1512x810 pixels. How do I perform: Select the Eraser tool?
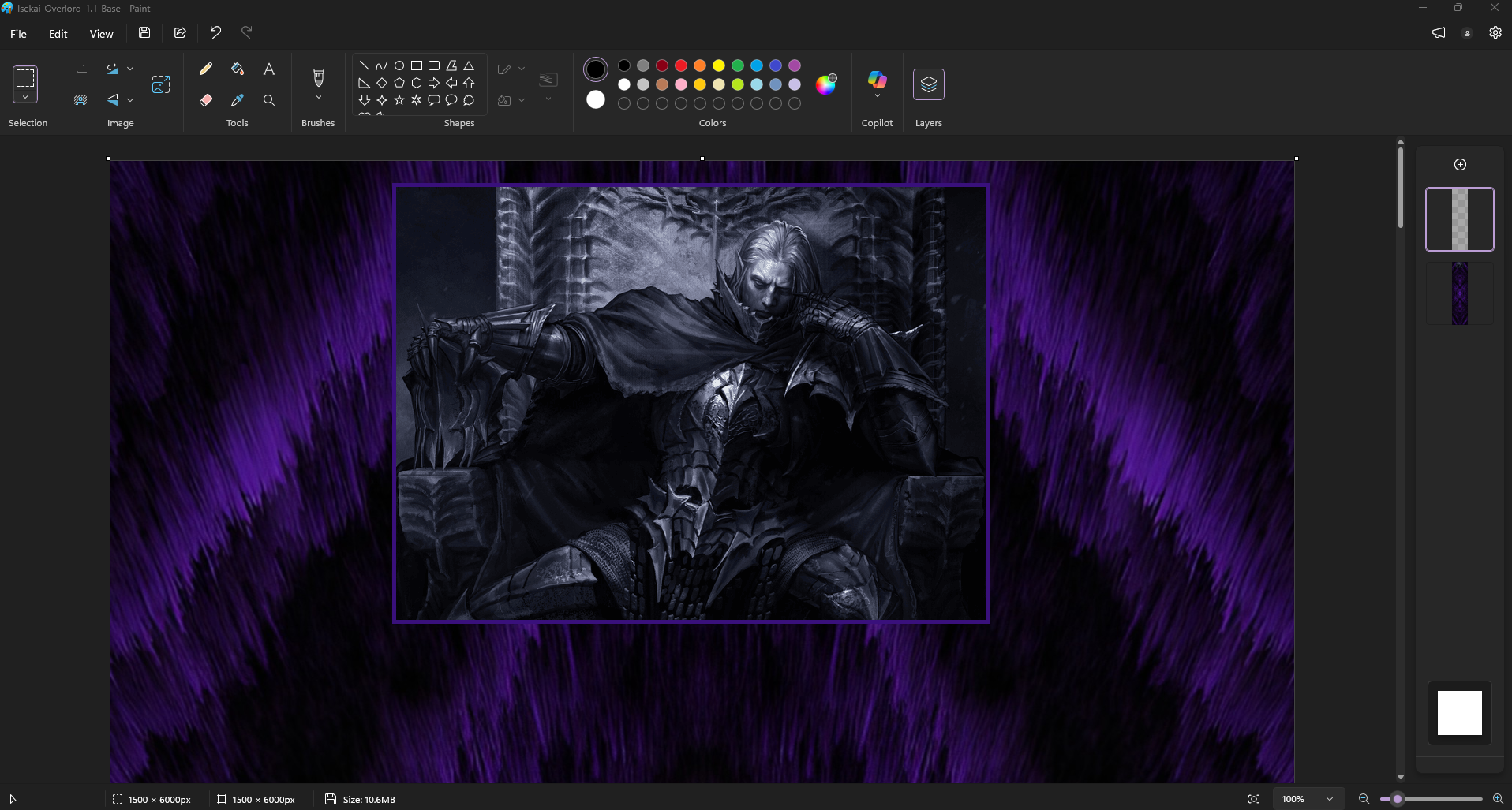(x=206, y=100)
